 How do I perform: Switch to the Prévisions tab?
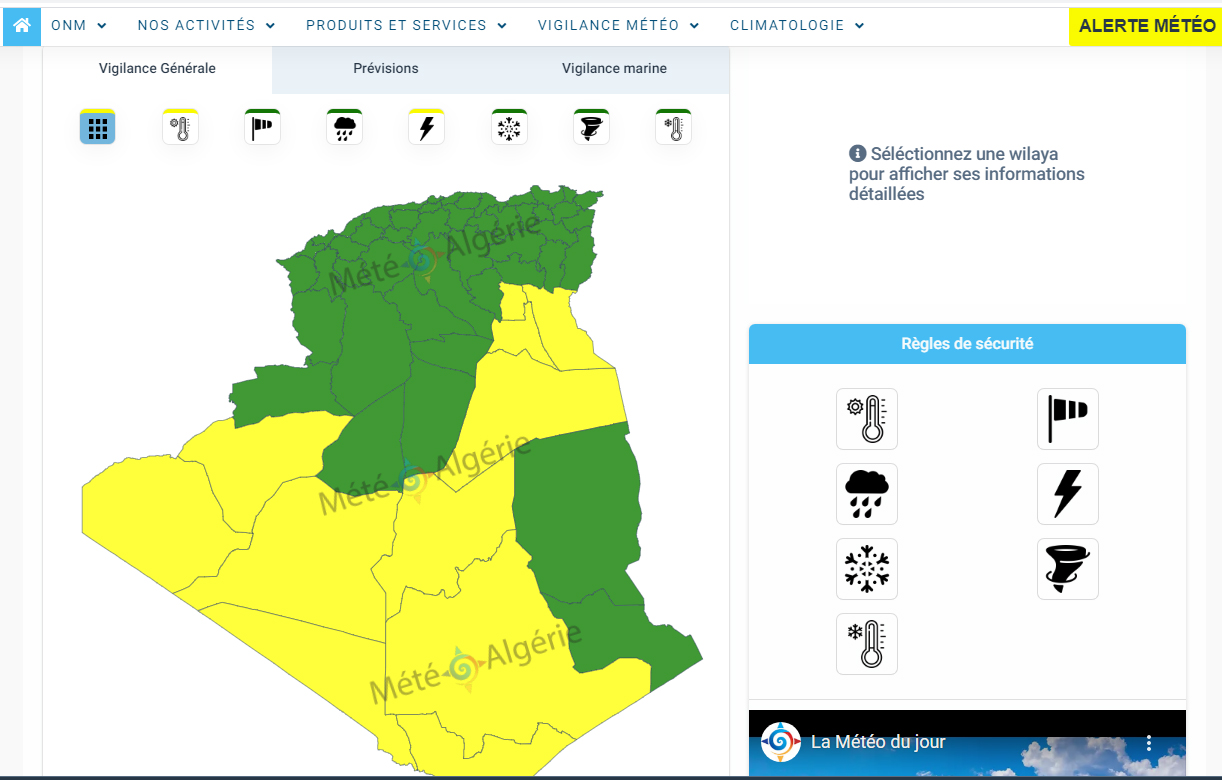tap(386, 69)
